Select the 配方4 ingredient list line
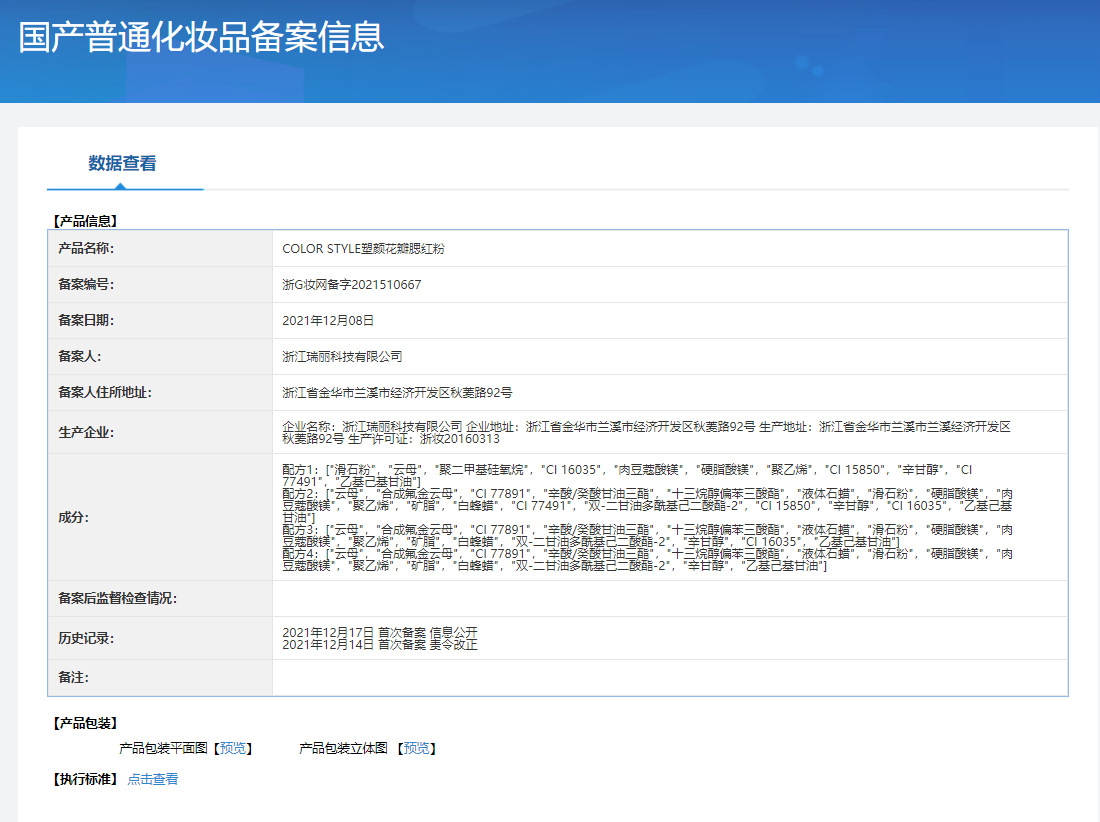This screenshot has height=822, width=1100. pos(648,560)
